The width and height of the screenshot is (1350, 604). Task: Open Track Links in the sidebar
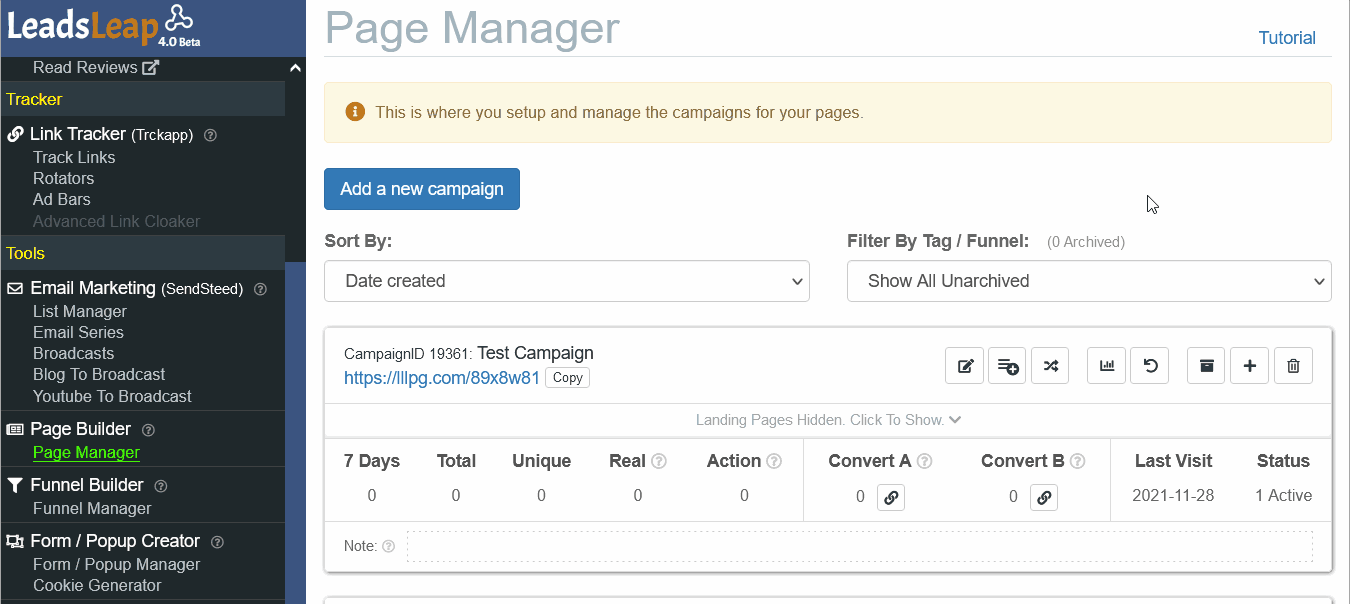(74, 157)
